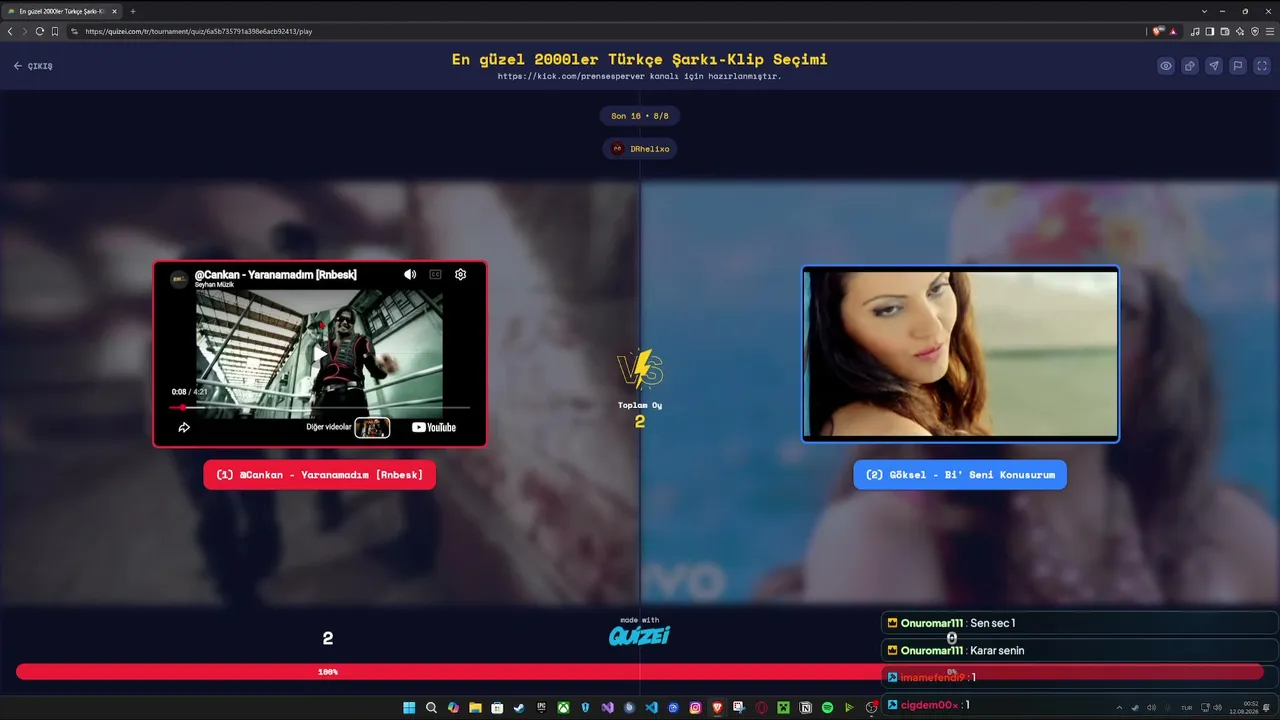This screenshot has height=720, width=1280.
Task: Open the Brave Rewards triangle icon
Action: point(1173,31)
